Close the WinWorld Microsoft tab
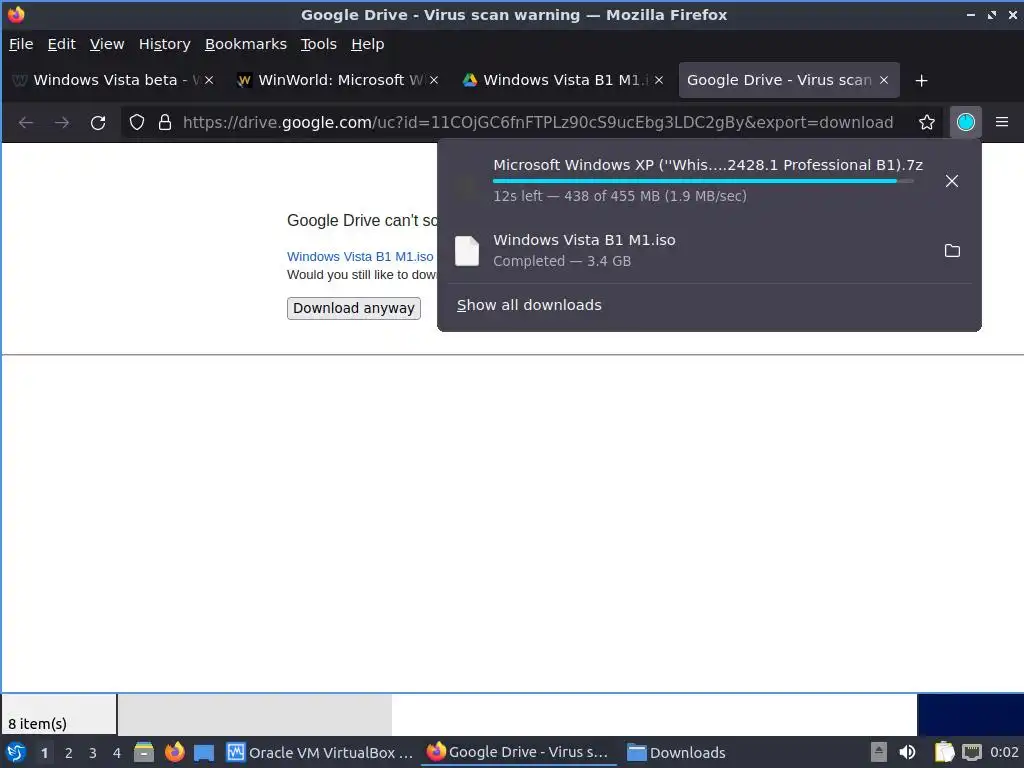 (434, 80)
